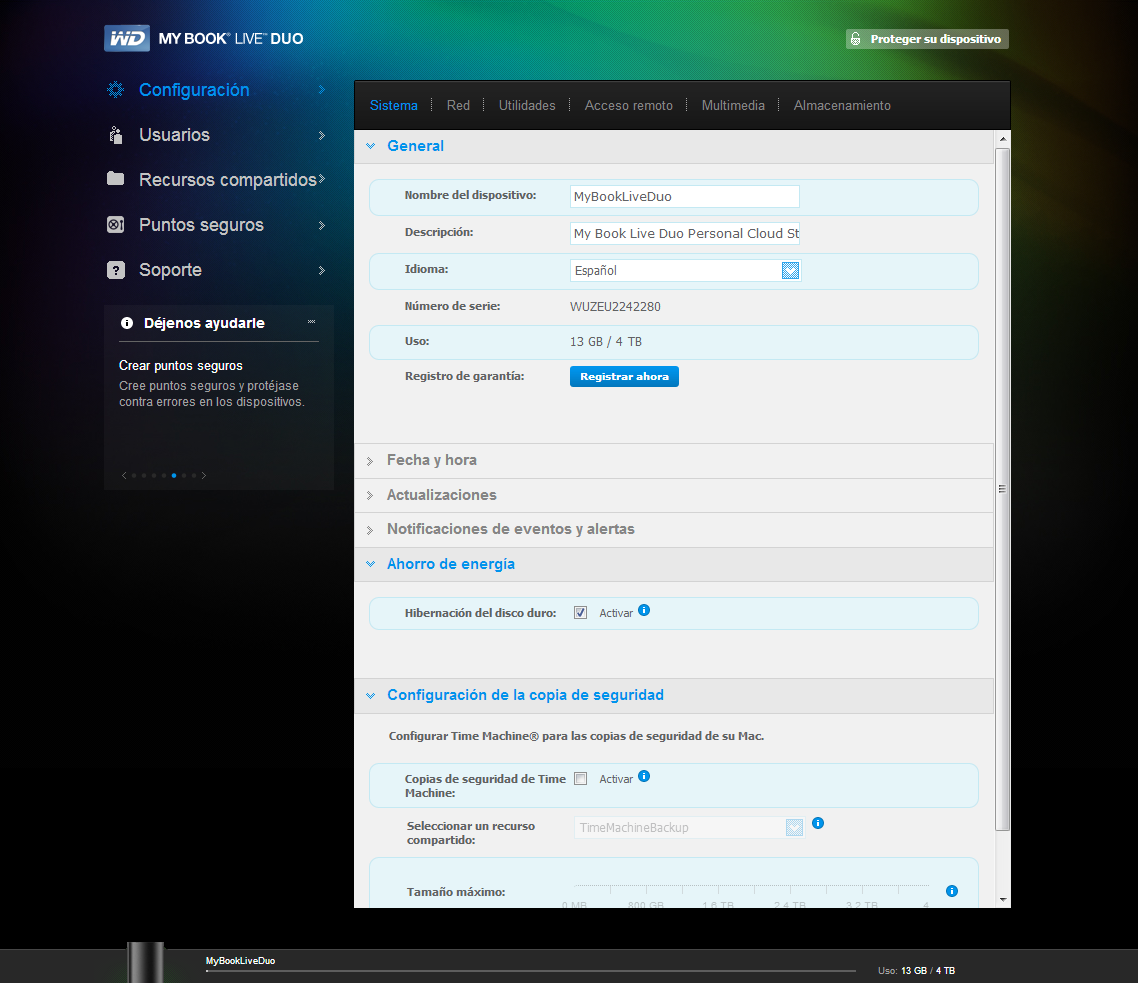The image size is (1138, 983).
Task: Switch to the Red tab
Action: (x=458, y=105)
